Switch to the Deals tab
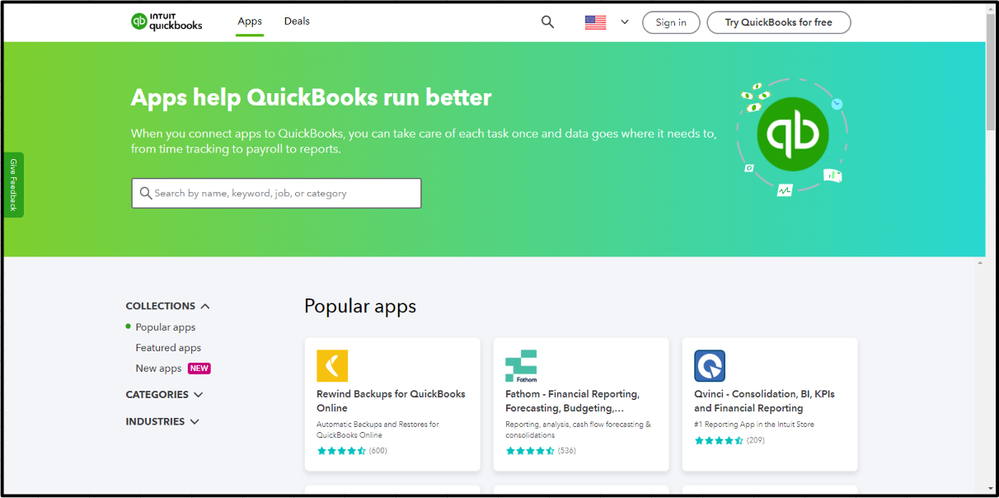Screen dimensions: 999x498 tap(297, 22)
